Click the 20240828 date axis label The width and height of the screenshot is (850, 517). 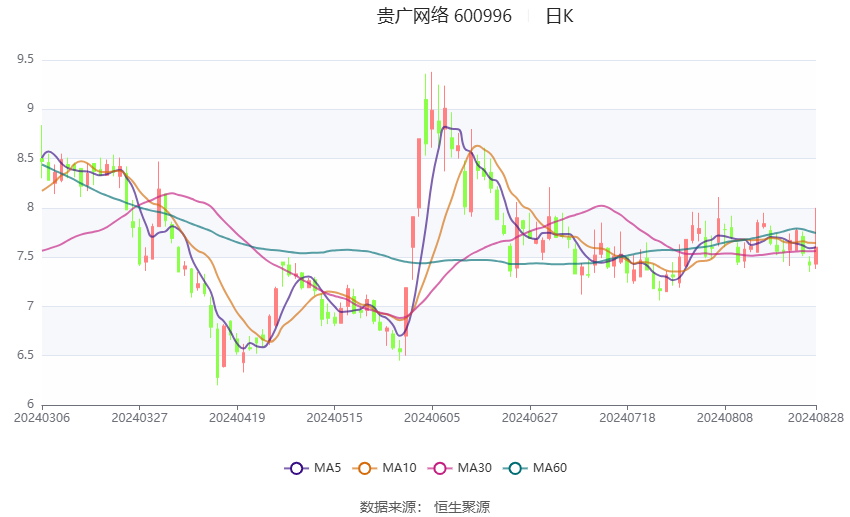(816, 418)
